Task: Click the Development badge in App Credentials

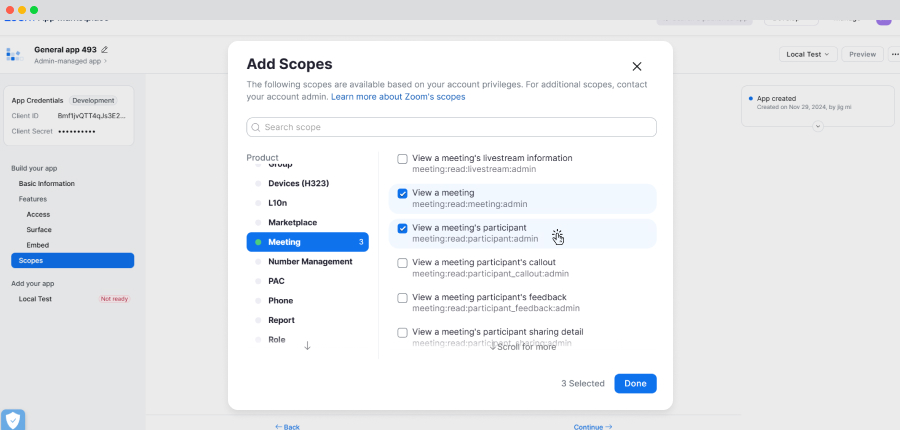Action: click(x=93, y=100)
